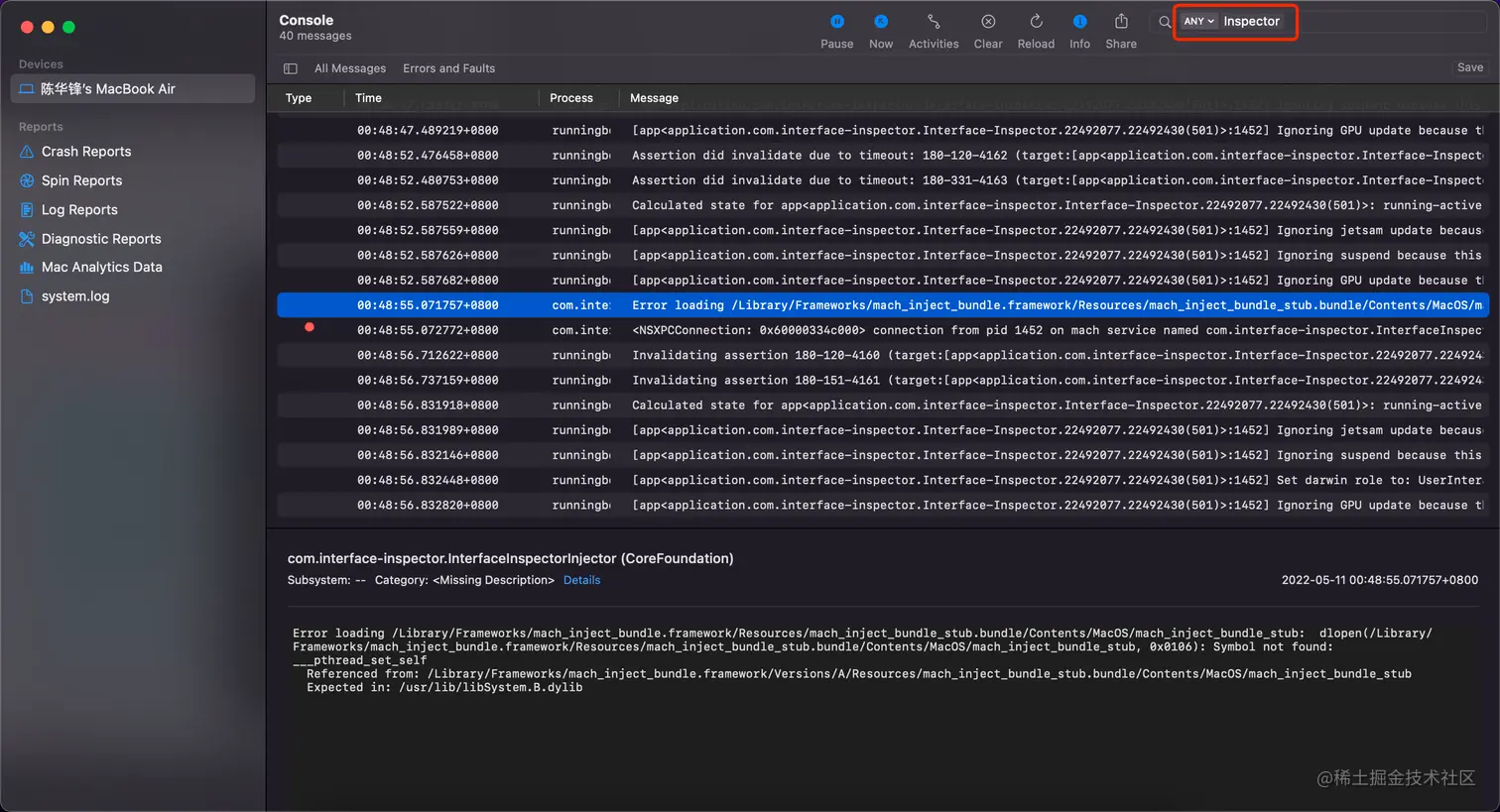Jump to Now in the toolbar
The height and width of the screenshot is (812, 1500).
coord(881,31)
